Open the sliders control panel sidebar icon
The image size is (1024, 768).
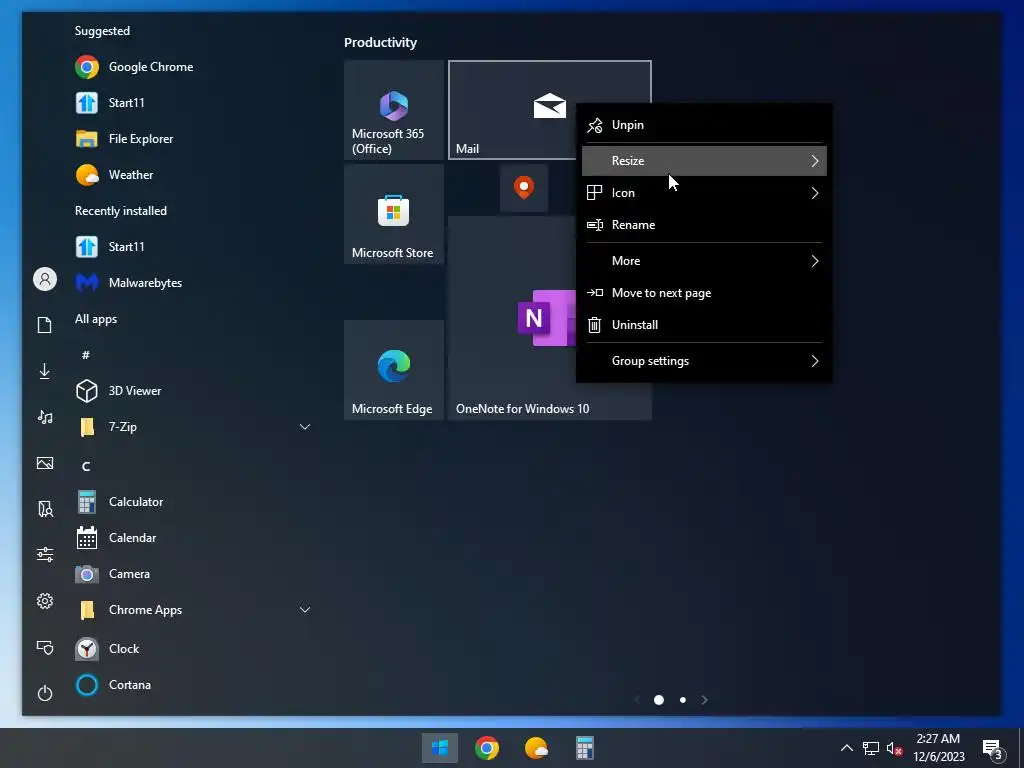click(x=44, y=554)
